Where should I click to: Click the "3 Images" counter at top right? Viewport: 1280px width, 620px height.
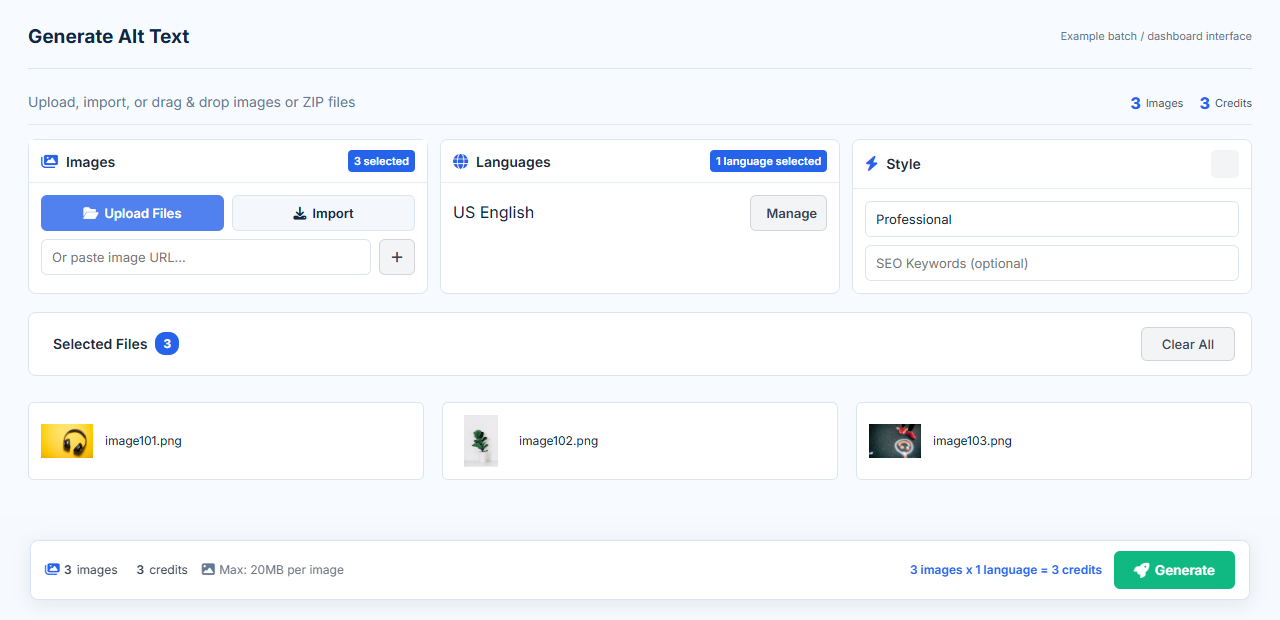tap(1157, 103)
